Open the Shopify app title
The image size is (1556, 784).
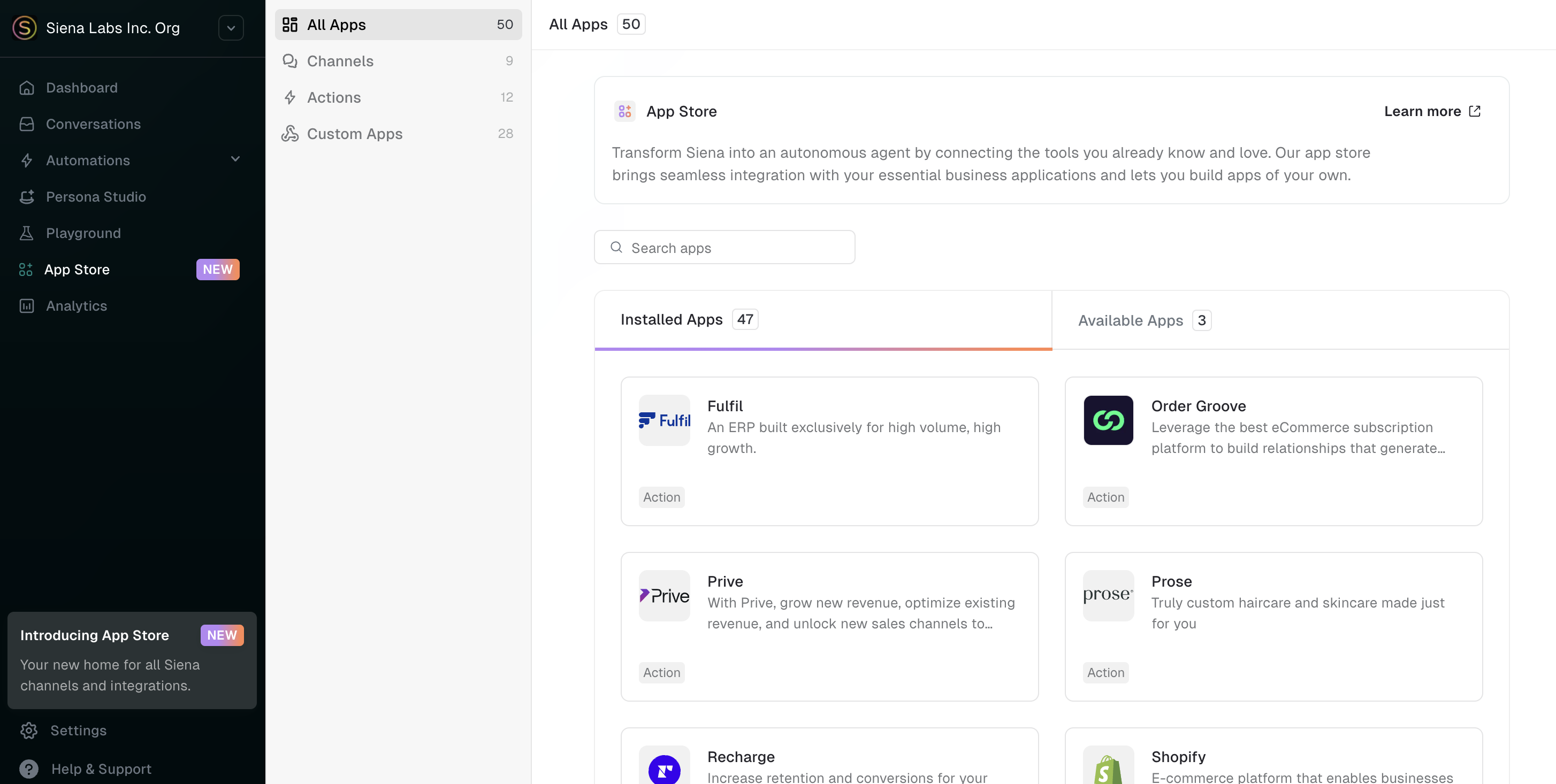tap(1178, 757)
